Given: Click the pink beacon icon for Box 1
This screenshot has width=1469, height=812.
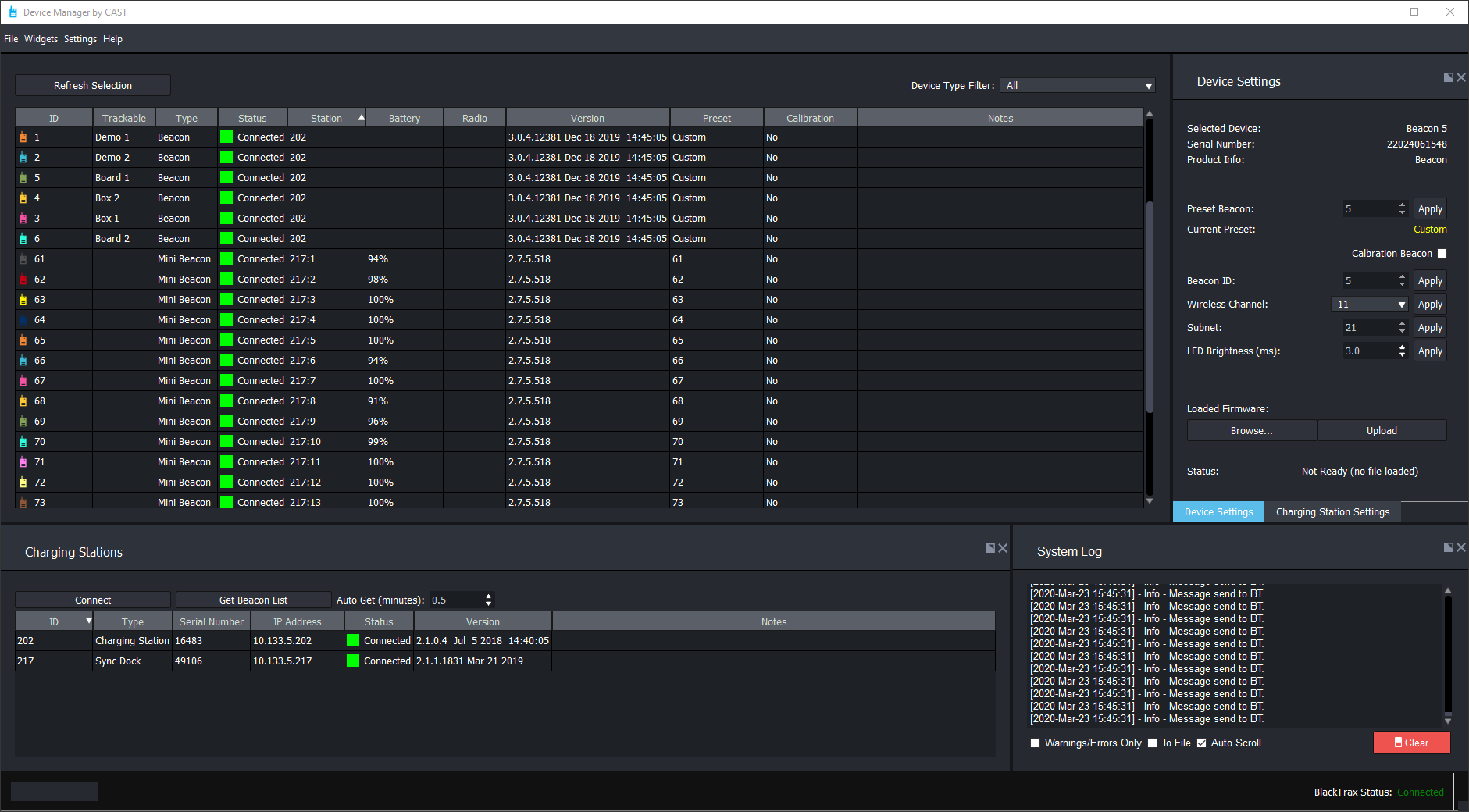Looking at the screenshot, I should pos(23,219).
